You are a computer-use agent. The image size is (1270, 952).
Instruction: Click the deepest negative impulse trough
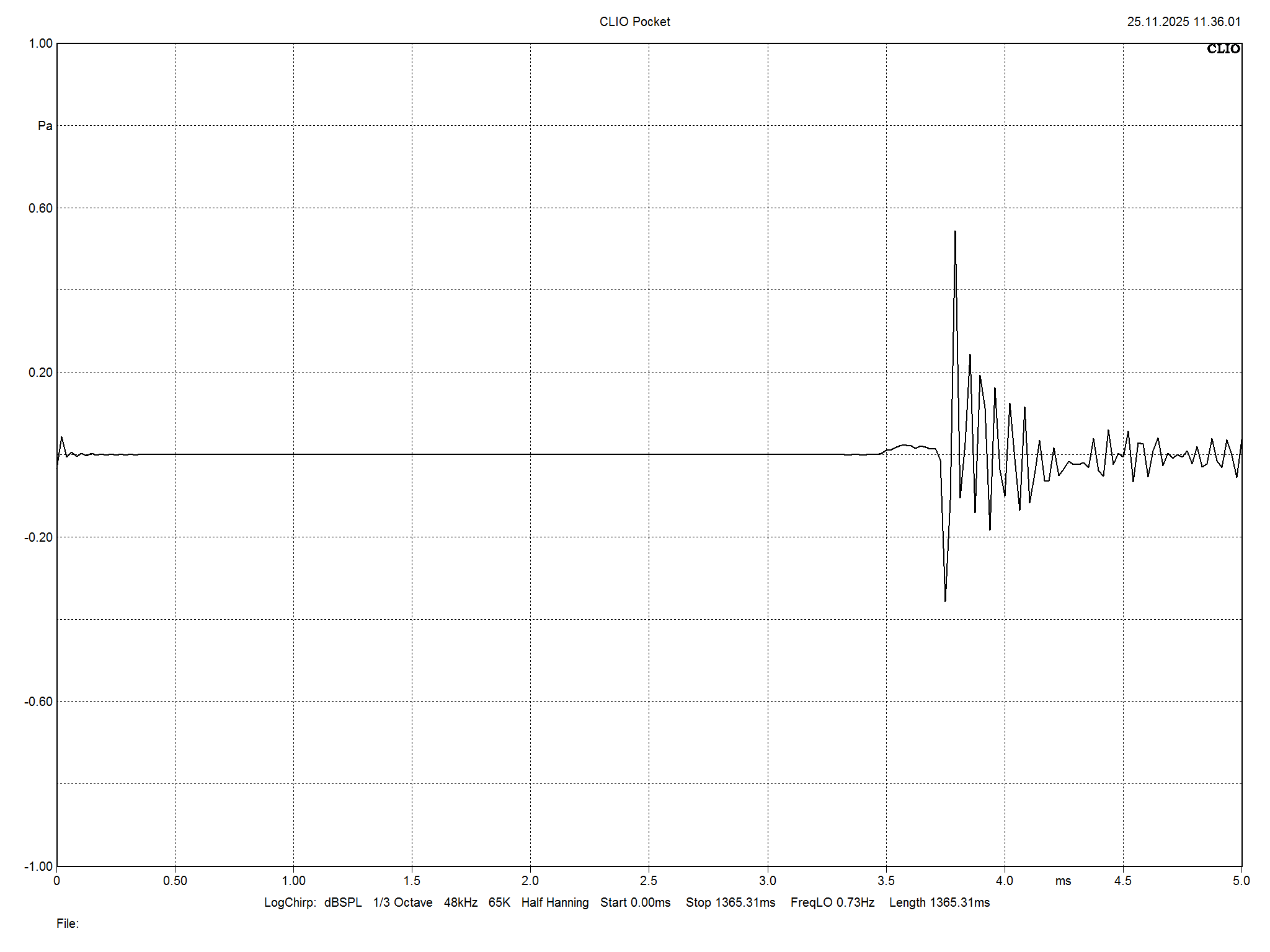pyautogui.click(x=945, y=599)
